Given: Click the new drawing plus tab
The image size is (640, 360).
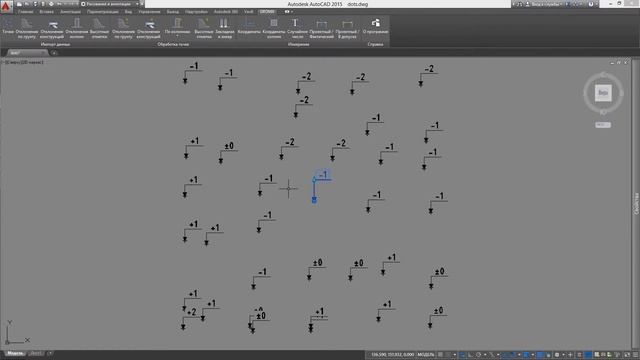Looking at the screenshot, I should (53, 53).
